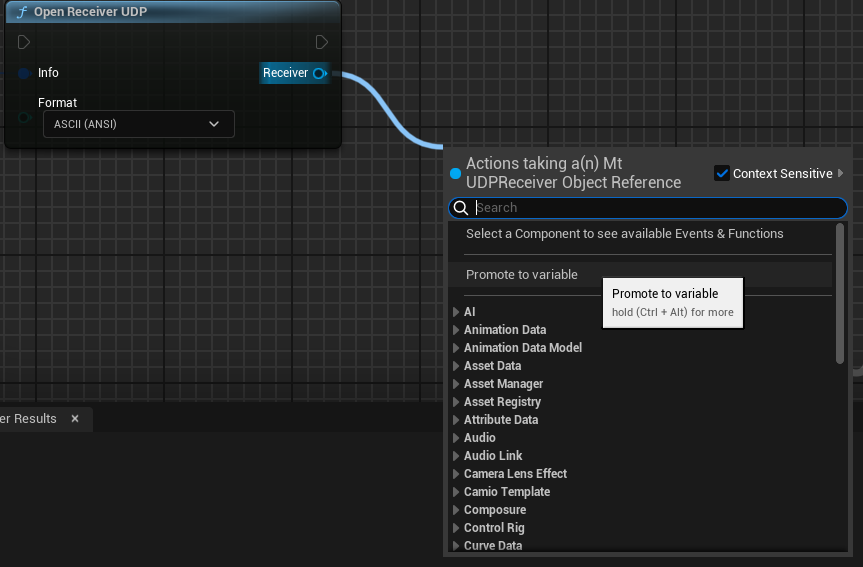Click the Info input pin
Viewport: 863px width, 567px height.
coord(24,73)
